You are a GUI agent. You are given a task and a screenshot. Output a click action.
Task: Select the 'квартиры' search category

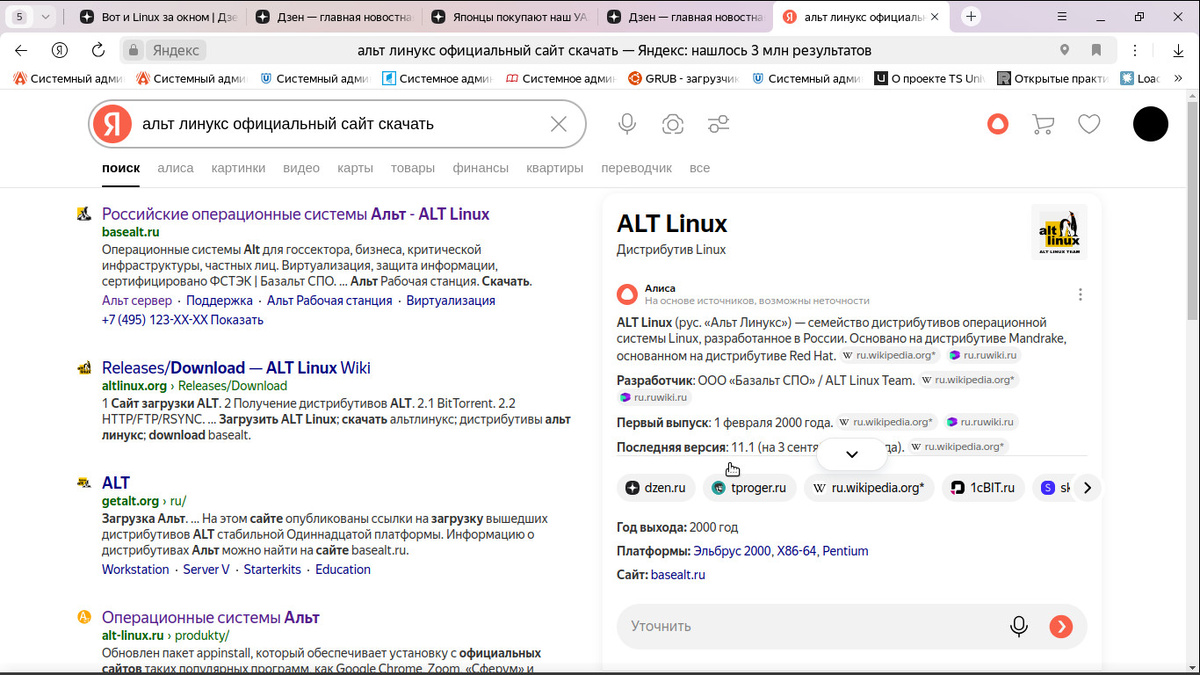click(x=555, y=168)
